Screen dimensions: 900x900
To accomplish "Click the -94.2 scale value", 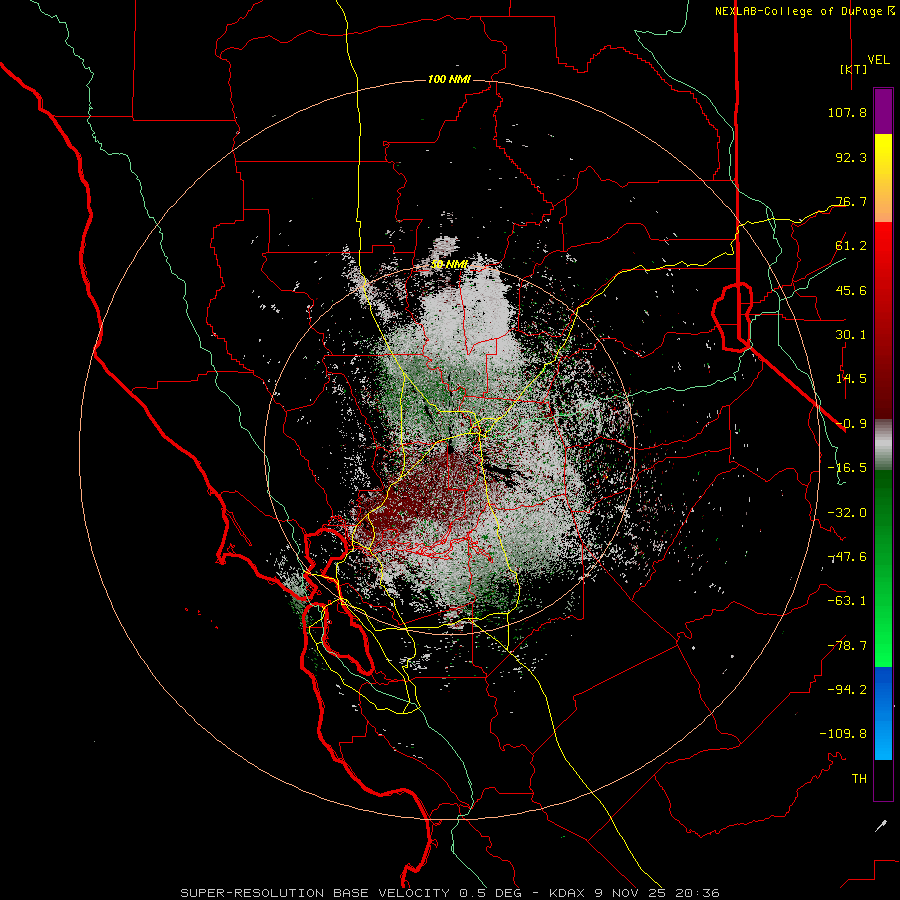I will [x=847, y=690].
